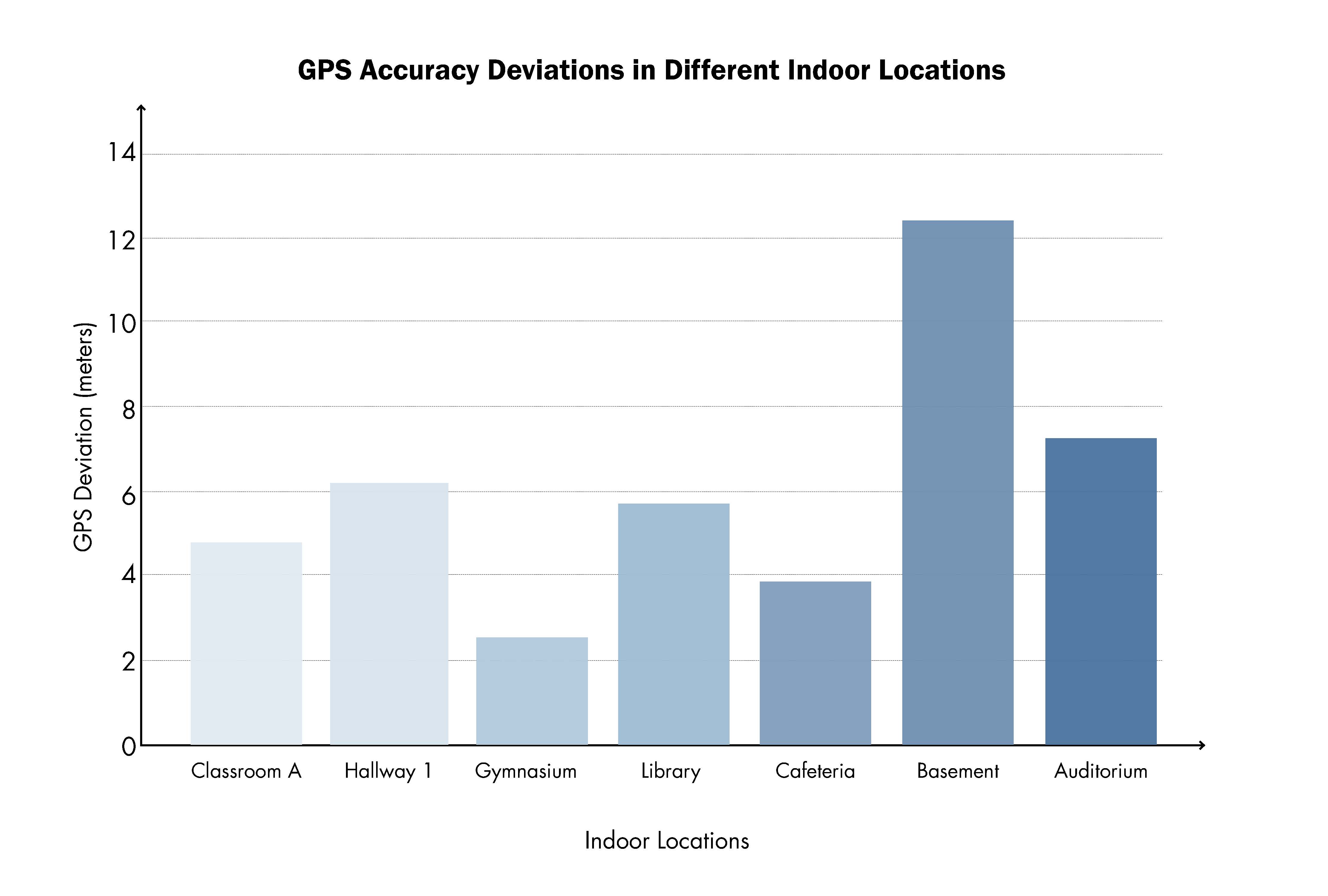Click the 'Basement' axis label
This screenshot has height=896, width=1328.
[958, 771]
